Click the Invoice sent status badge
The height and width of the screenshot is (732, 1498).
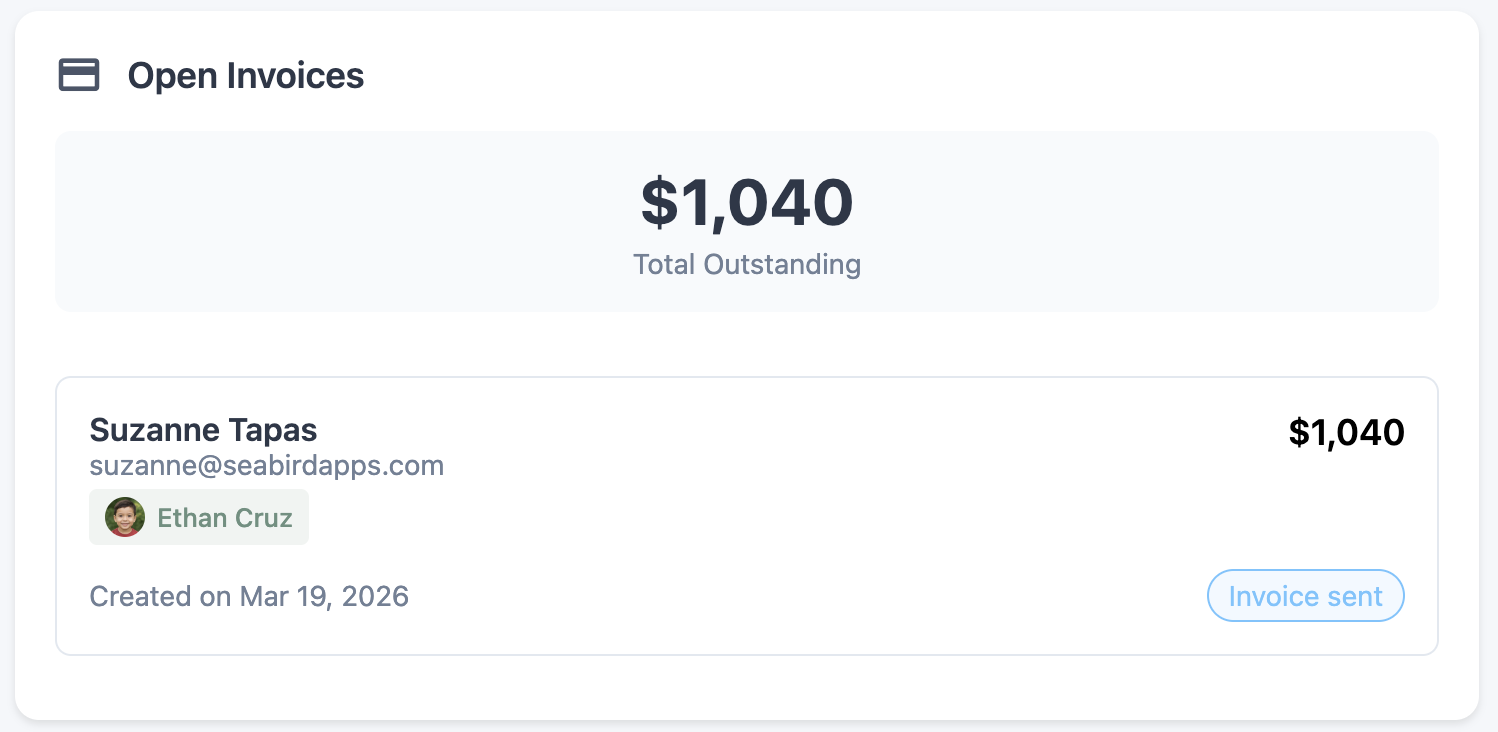[x=1305, y=596]
